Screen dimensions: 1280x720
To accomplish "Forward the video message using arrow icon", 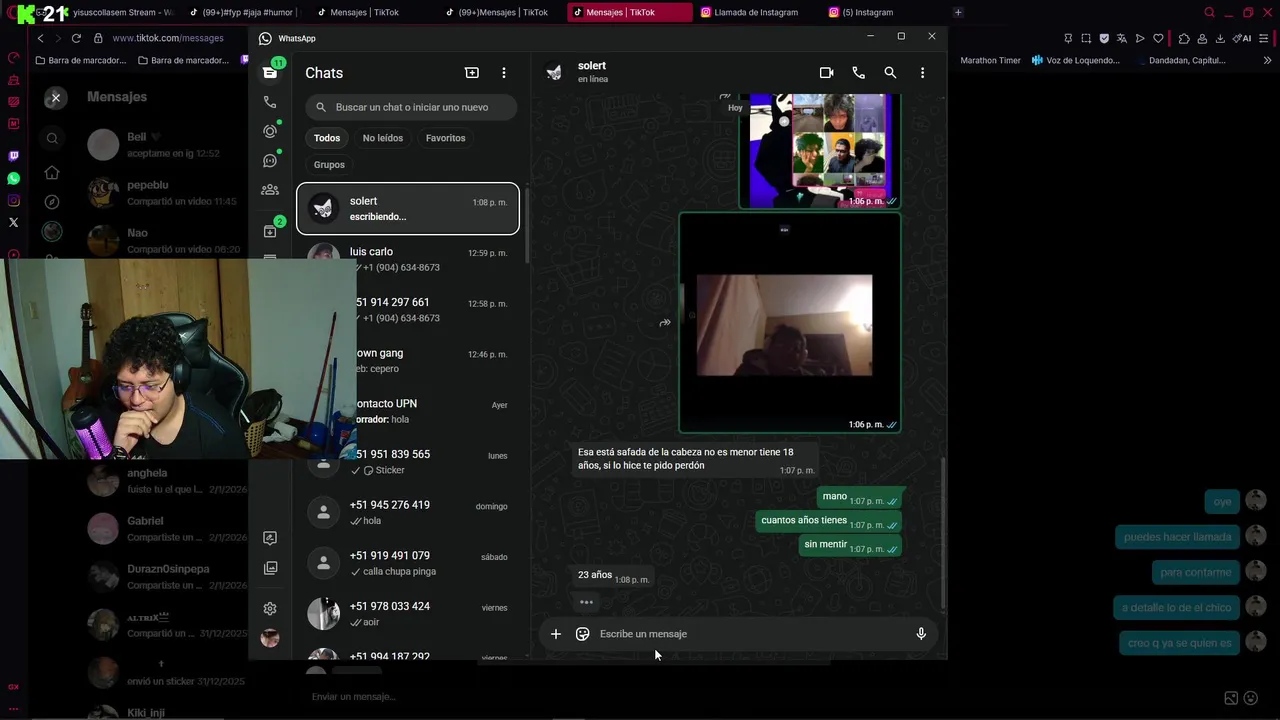I will pyautogui.click(x=664, y=323).
